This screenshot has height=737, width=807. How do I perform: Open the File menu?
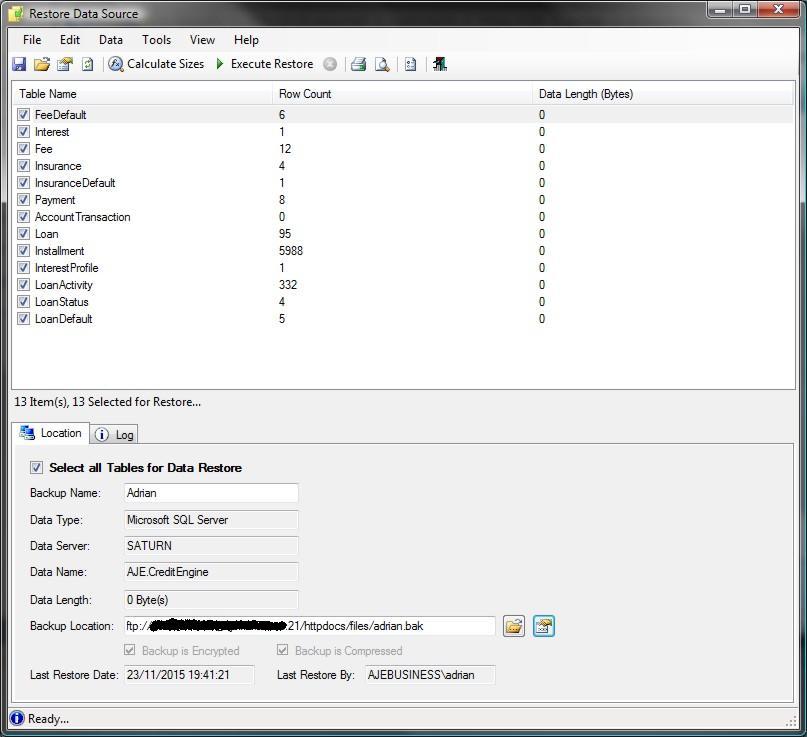(x=32, y=40)
